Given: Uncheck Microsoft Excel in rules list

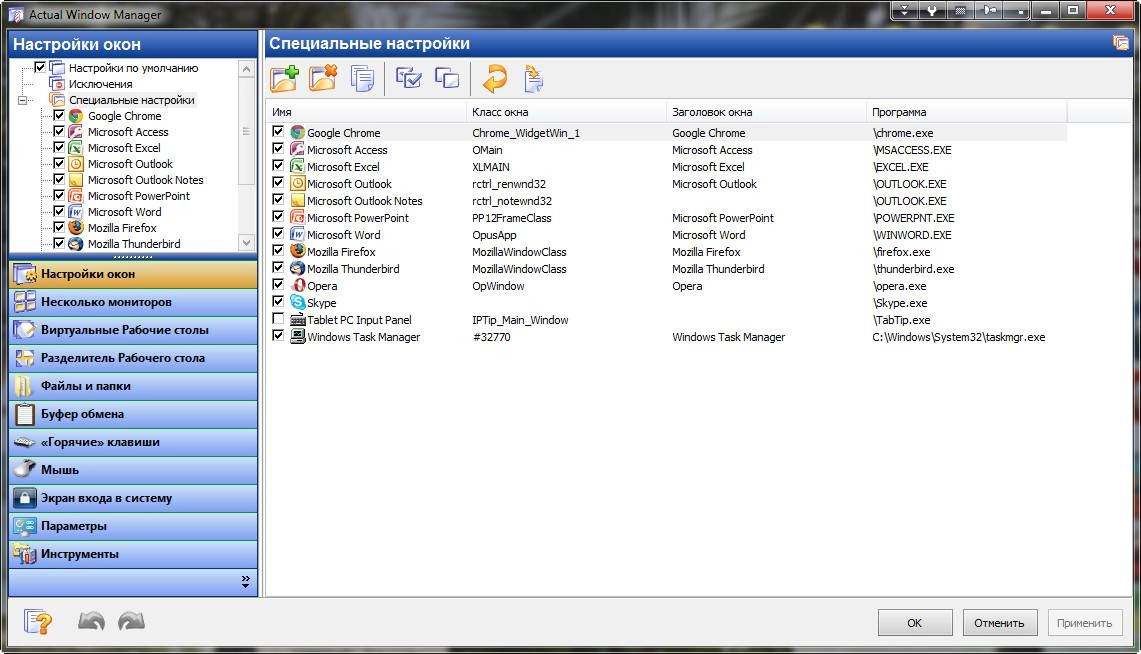Looking at the screenshot, I should [x=278, y=166].
